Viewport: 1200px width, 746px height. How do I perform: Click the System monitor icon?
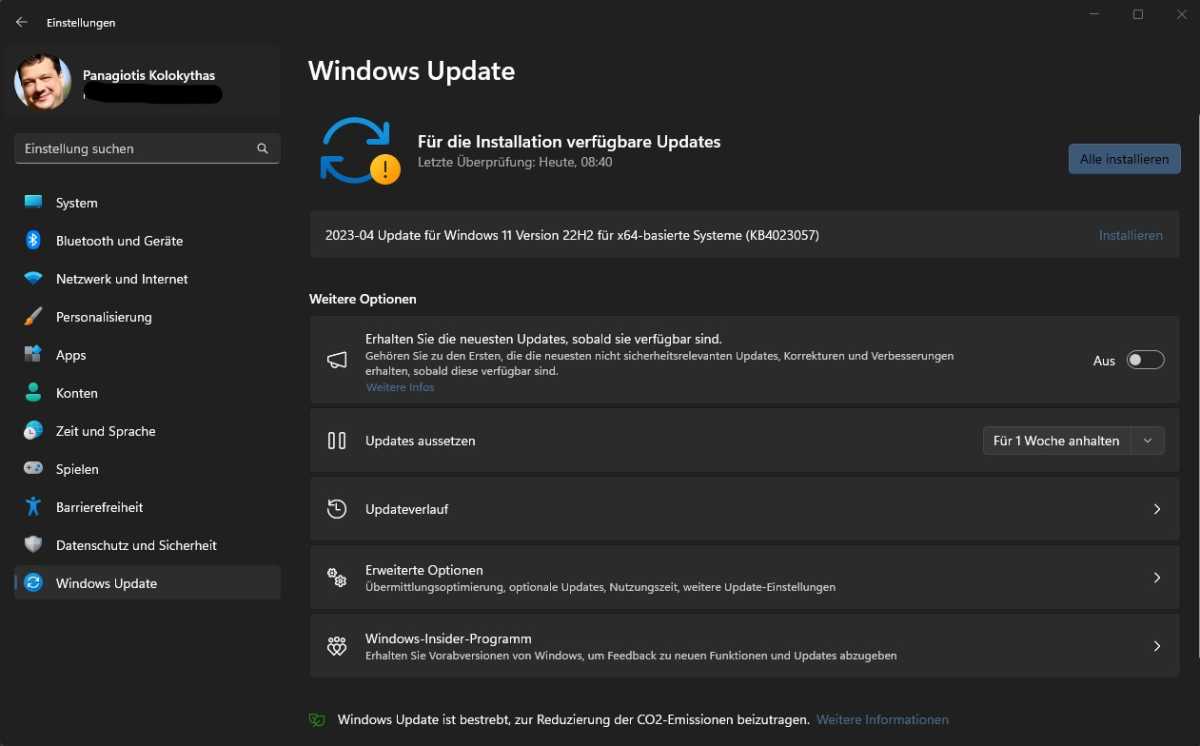tap(34, 202)
